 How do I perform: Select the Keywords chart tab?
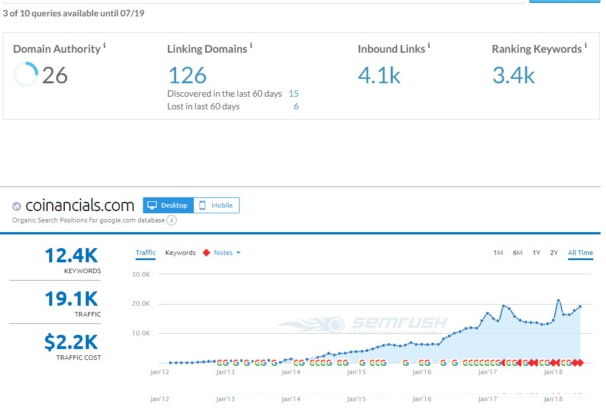(180, 253)
